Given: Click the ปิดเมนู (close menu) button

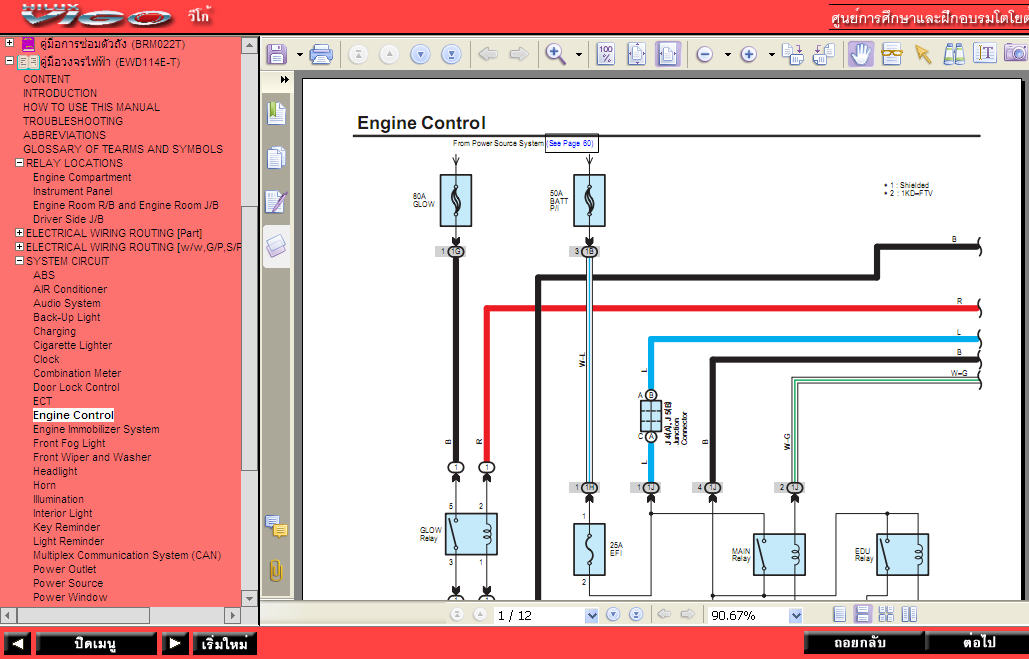Looking at the screenshot, I should coord(96,643).
